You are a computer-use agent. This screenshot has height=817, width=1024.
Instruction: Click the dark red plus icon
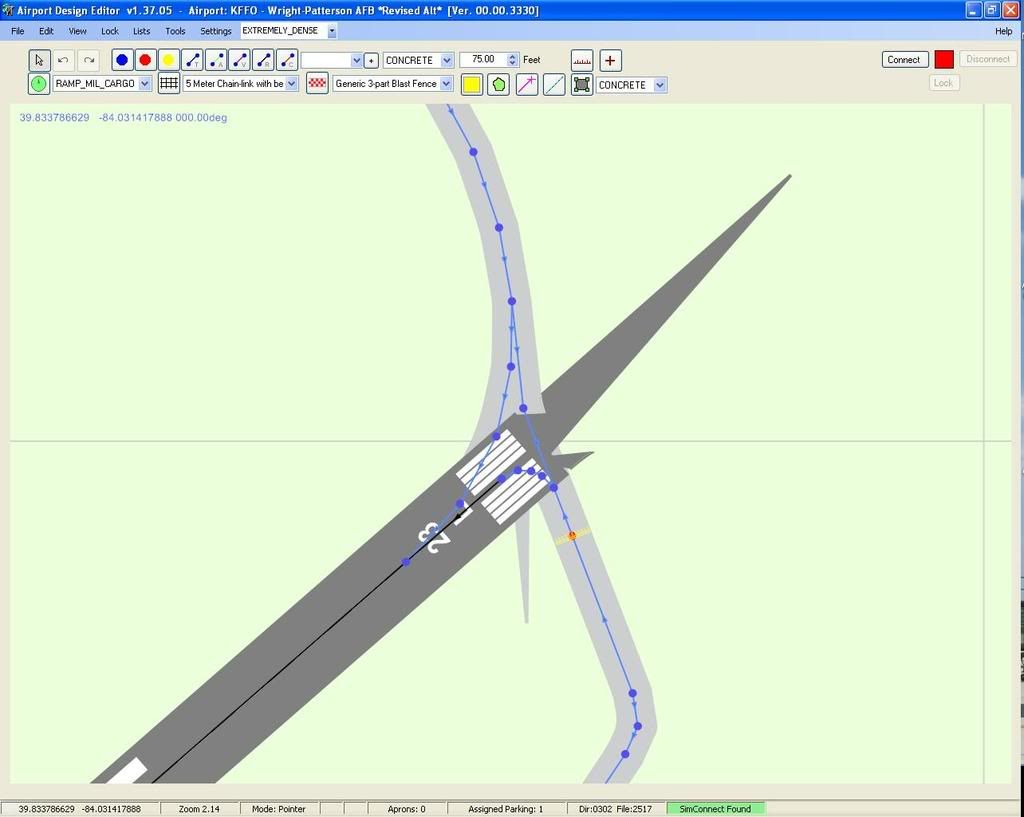(610, 60)
